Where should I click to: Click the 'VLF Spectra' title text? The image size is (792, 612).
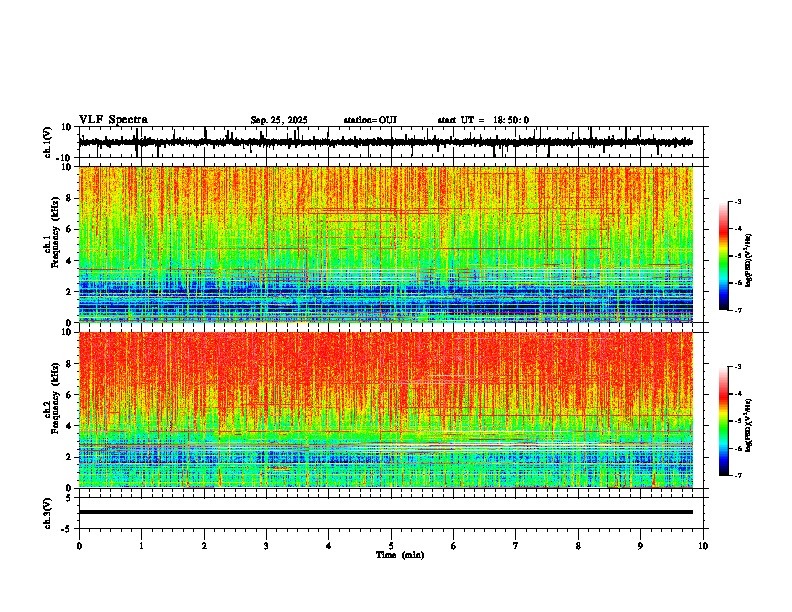[x=113, y=120]
